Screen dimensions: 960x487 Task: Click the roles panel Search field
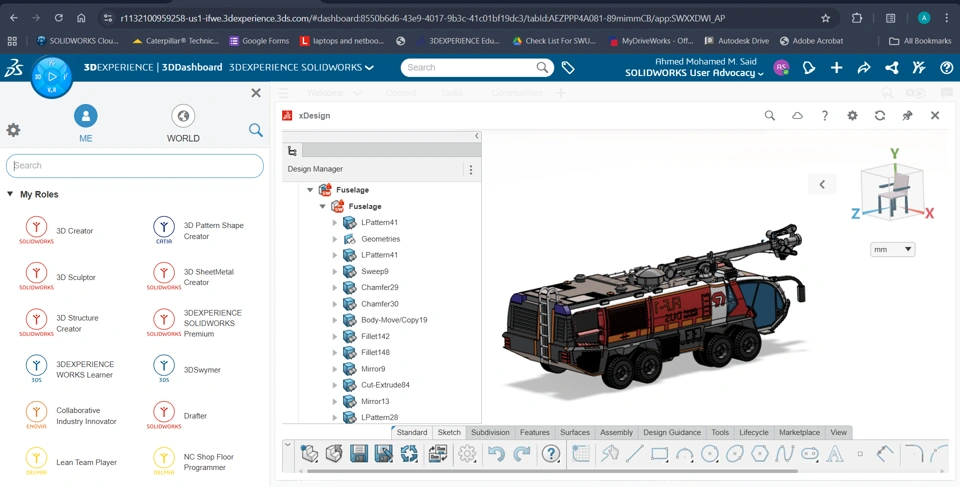click(x=135, y=165)
